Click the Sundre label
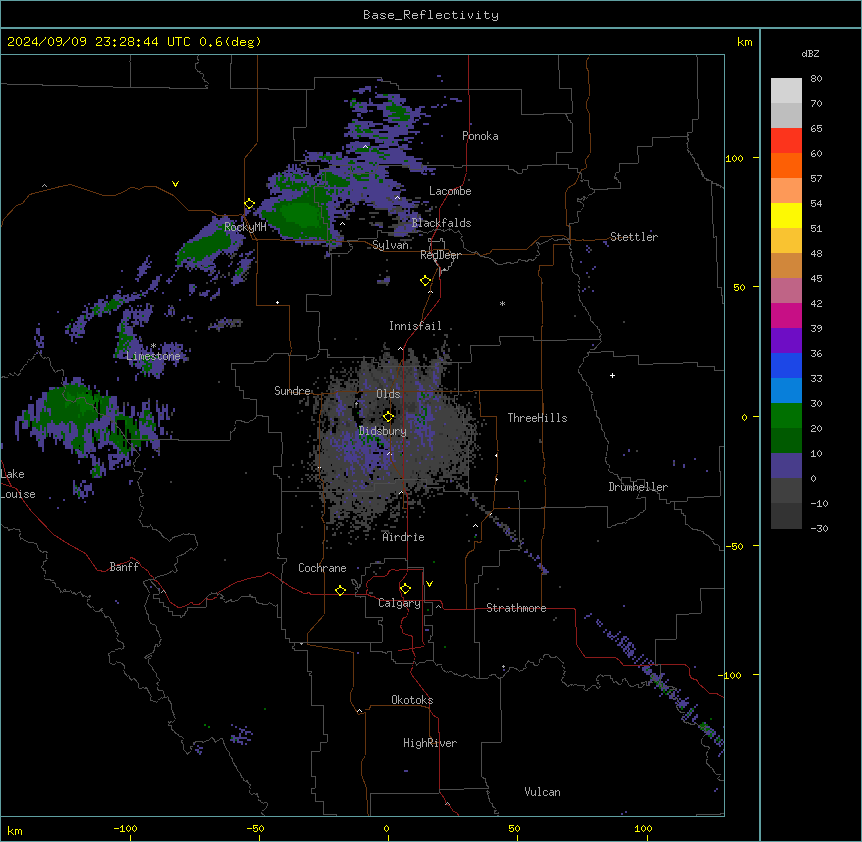The width and height of the screenshot is (862, 842). (x=292, y=391)
